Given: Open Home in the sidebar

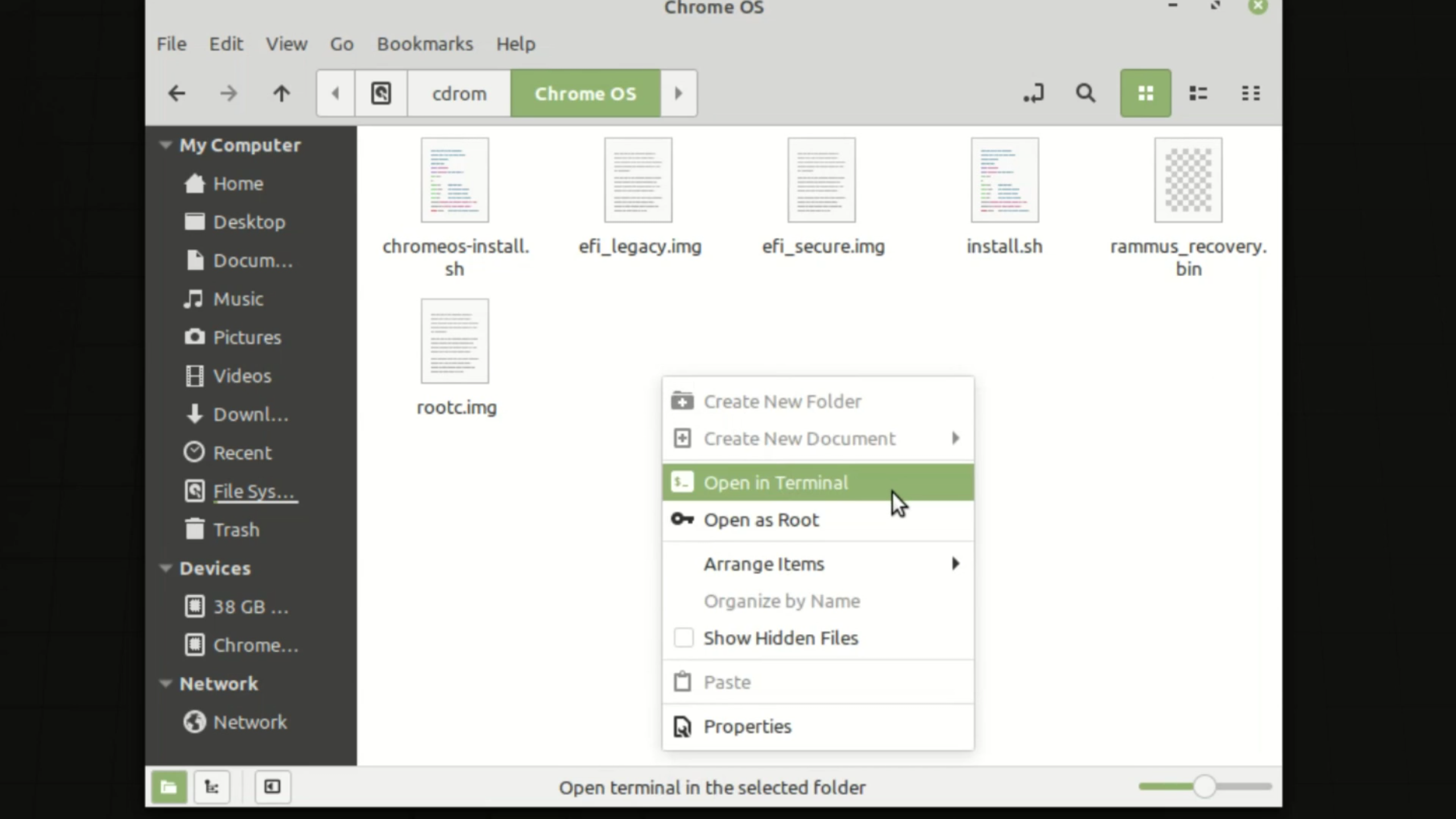Looking at the screenshot, I should (x=238, y=184).
